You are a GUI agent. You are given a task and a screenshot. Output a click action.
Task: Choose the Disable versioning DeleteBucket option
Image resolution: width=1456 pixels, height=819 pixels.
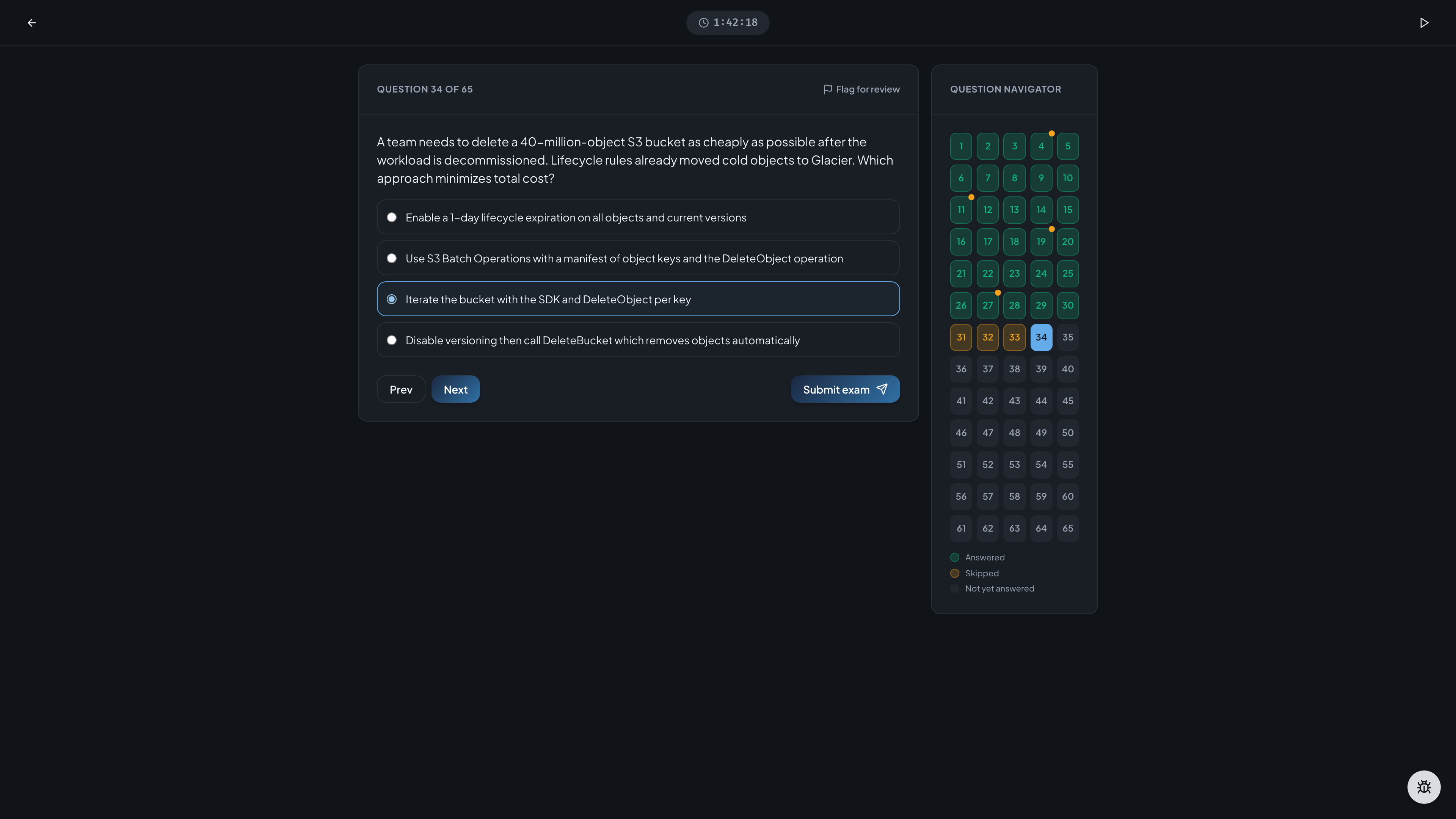638,340
